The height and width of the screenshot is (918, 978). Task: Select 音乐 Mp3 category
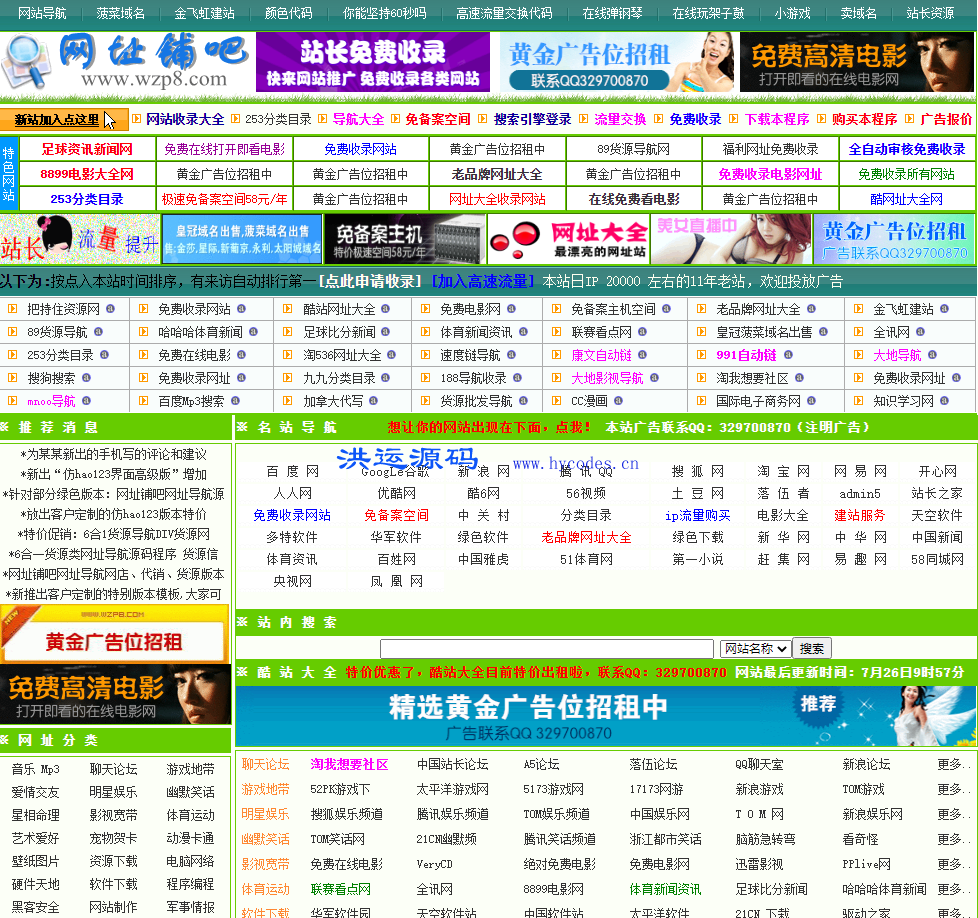[36, 769]
